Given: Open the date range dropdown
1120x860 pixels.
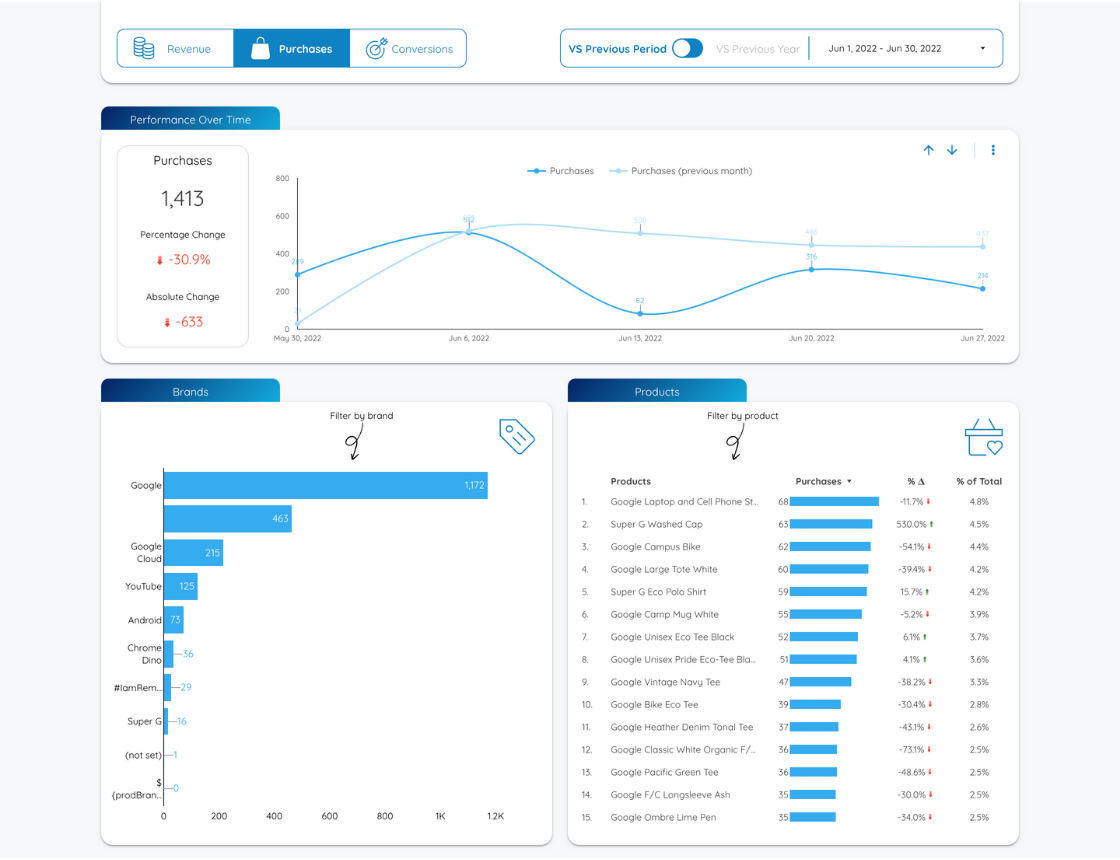Looking at the screenshot, I should pos(907,48).
